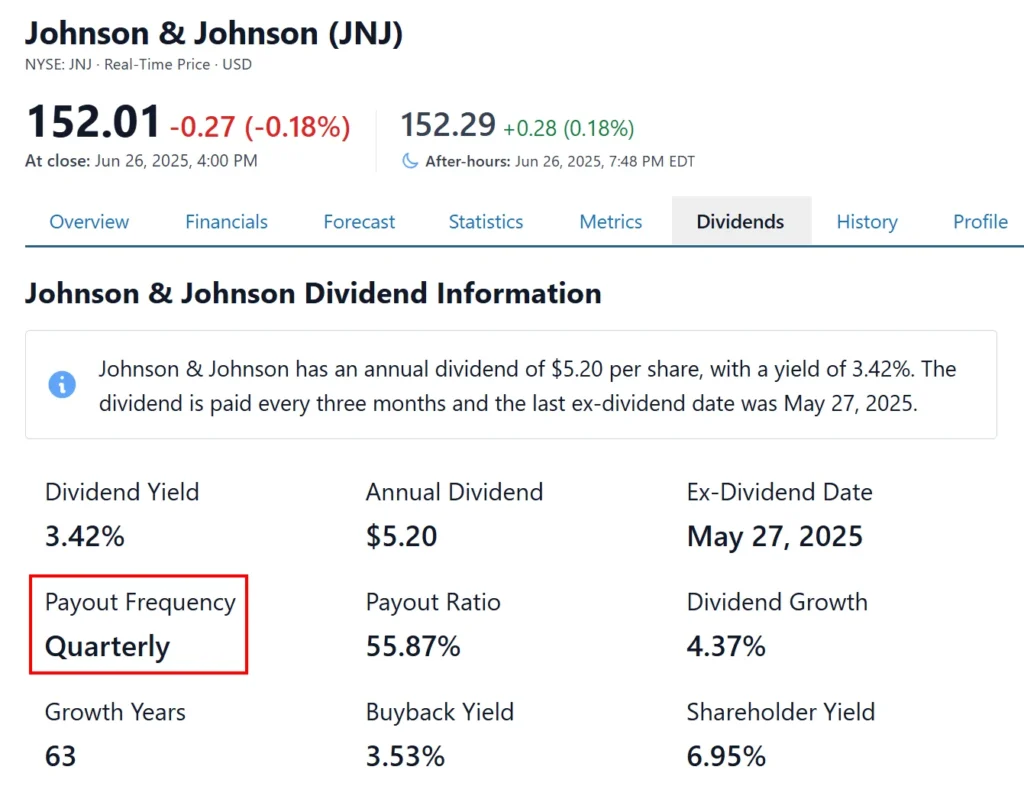Image resolution: width=1024 pixels, height=799 pixels.
Task: Click the 152.01 closing price
Action: [x=93, y=122]
